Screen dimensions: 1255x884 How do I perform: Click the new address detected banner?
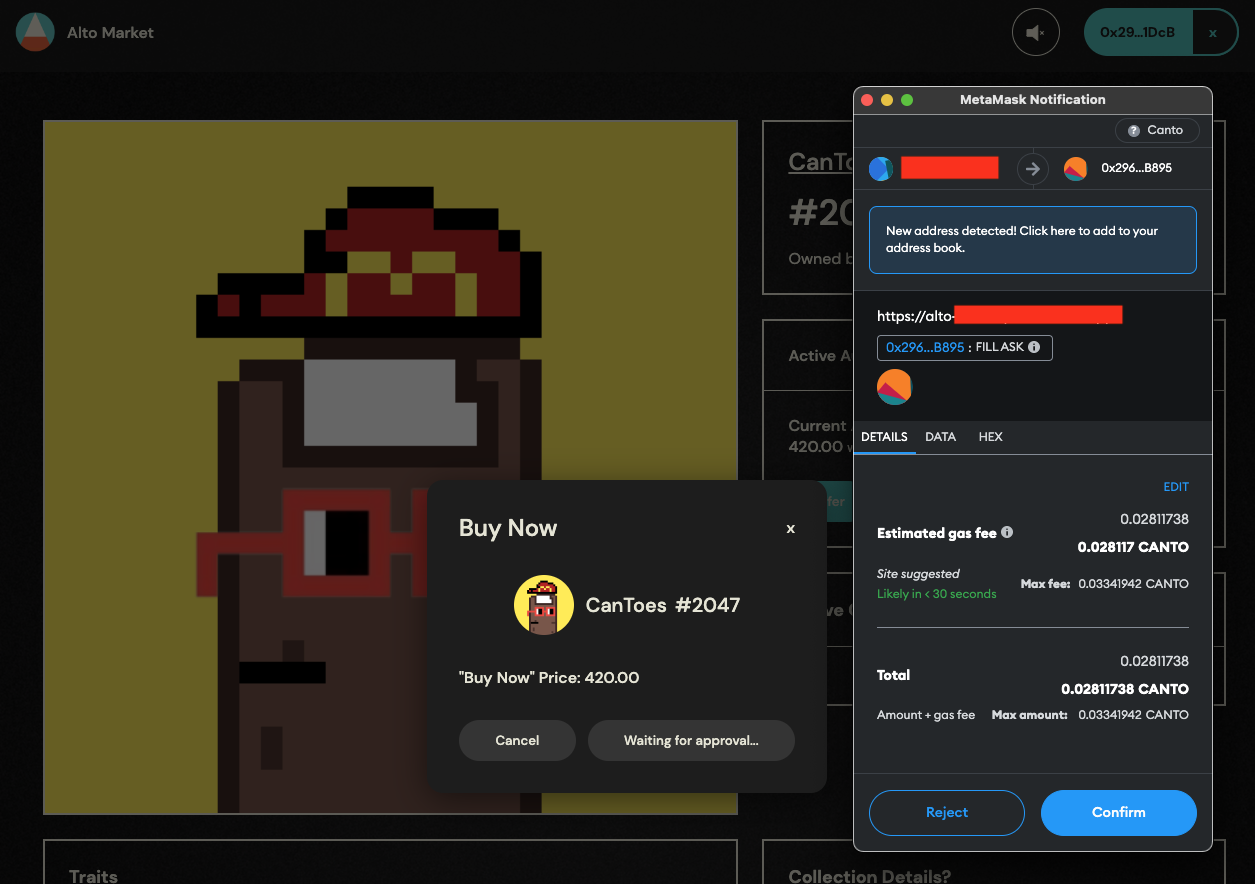pyautogui.click(x=1032, y=240)
